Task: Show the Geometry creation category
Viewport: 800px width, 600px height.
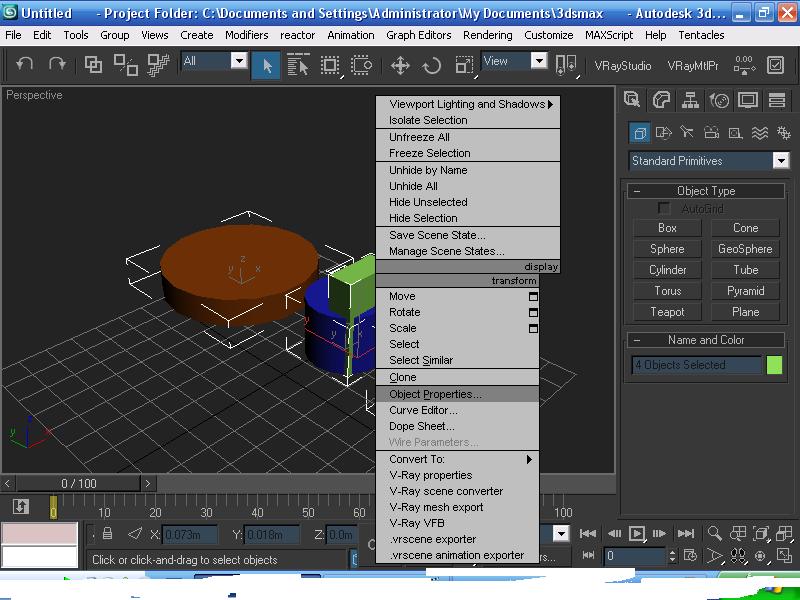Action: [639, 133]
